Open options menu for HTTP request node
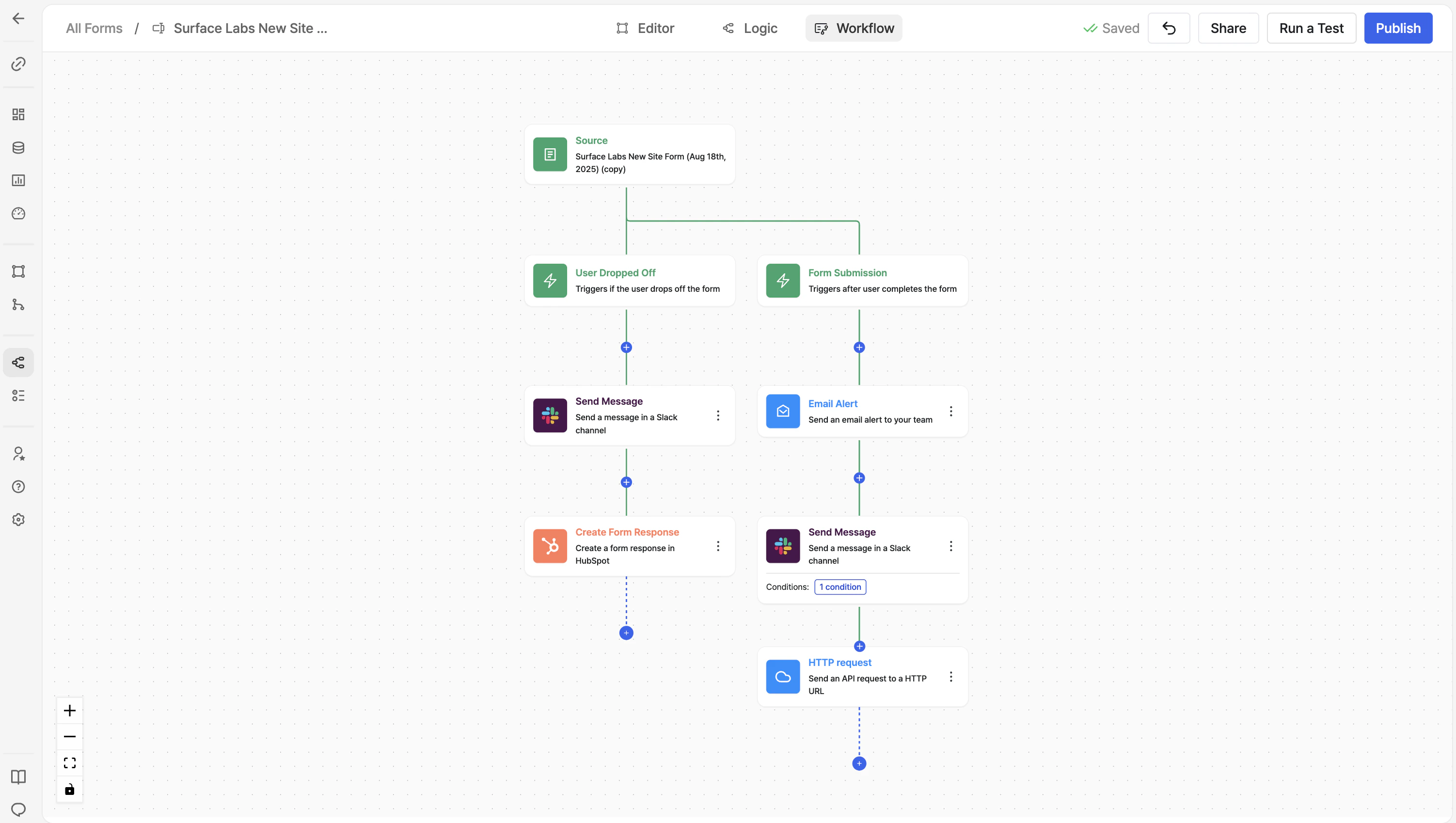 (951, 677)
